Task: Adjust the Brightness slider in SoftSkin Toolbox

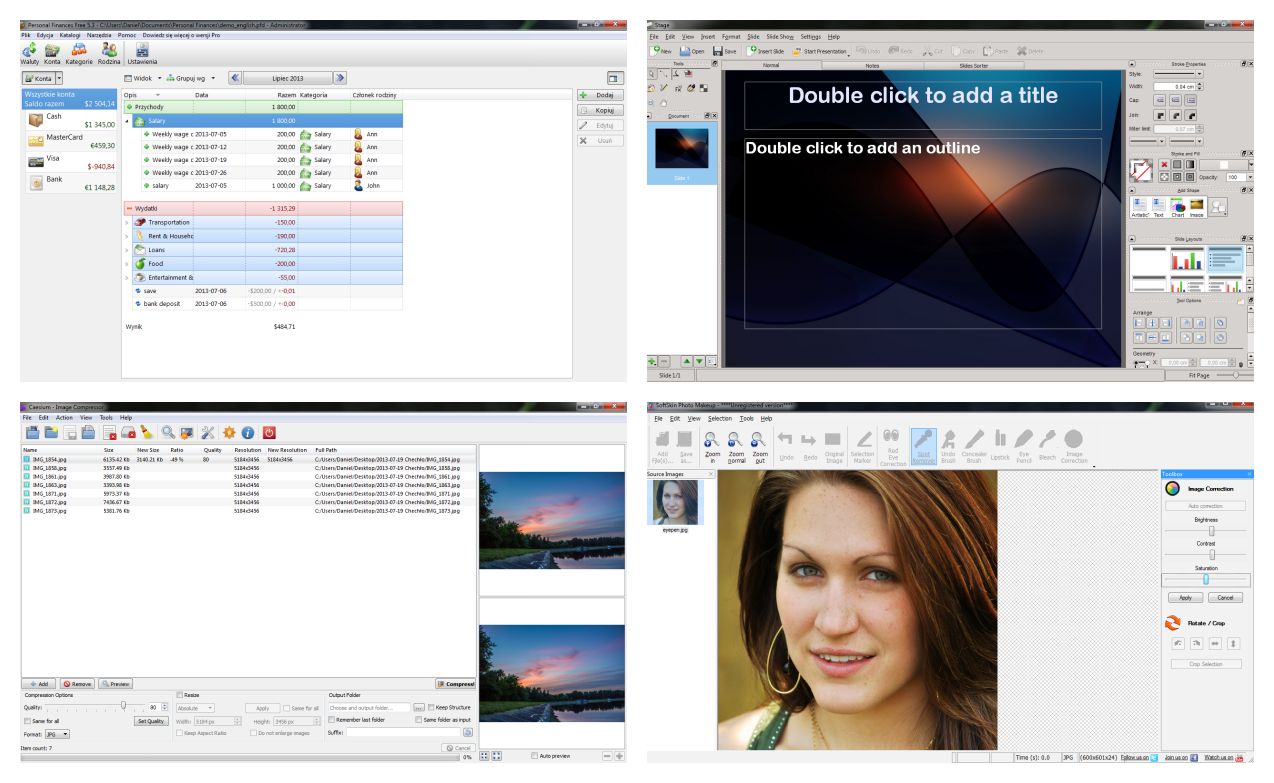Action: tap(1212, 531)
